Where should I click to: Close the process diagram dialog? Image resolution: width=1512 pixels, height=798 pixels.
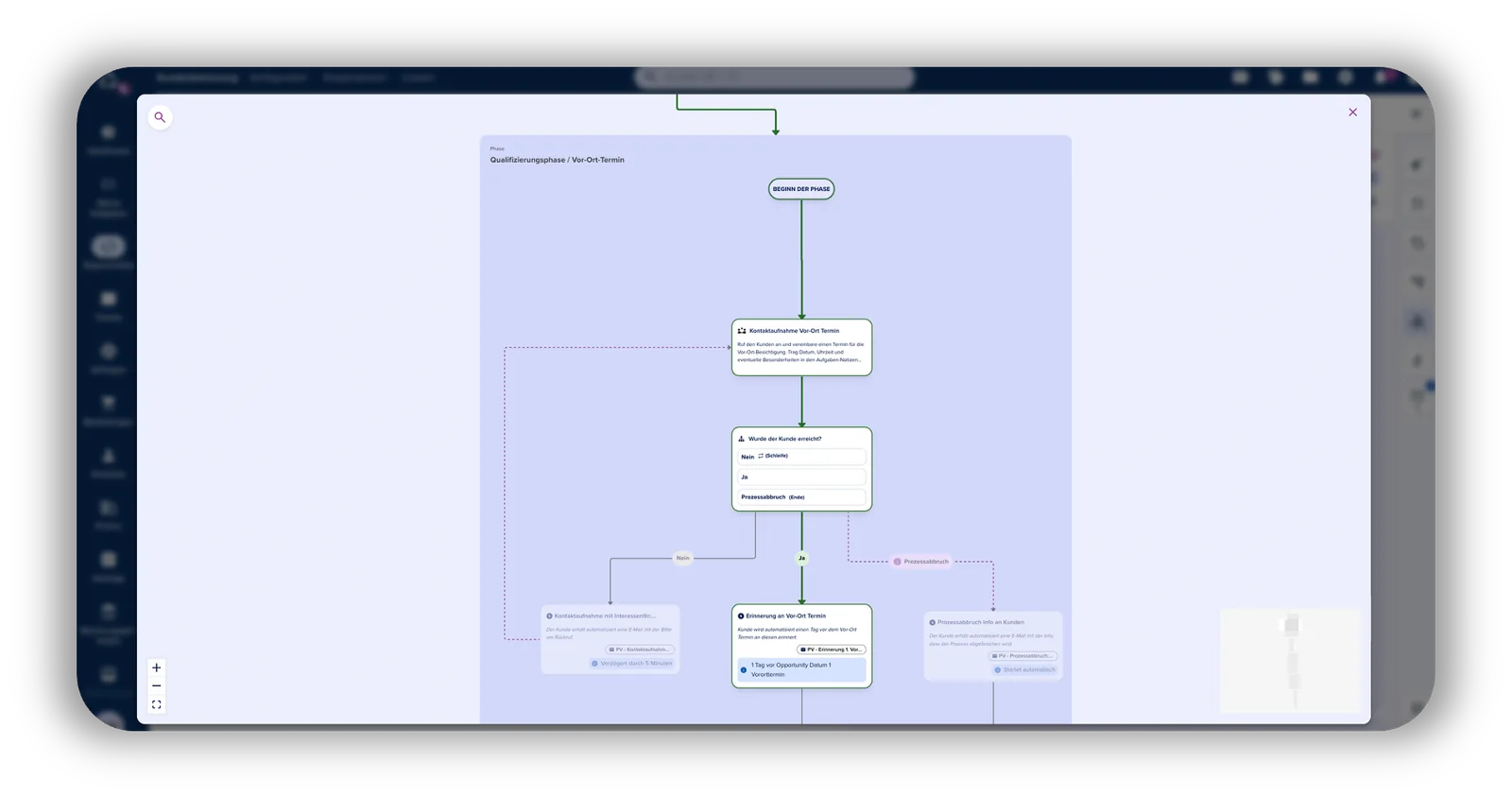[x=1352, y=113]
